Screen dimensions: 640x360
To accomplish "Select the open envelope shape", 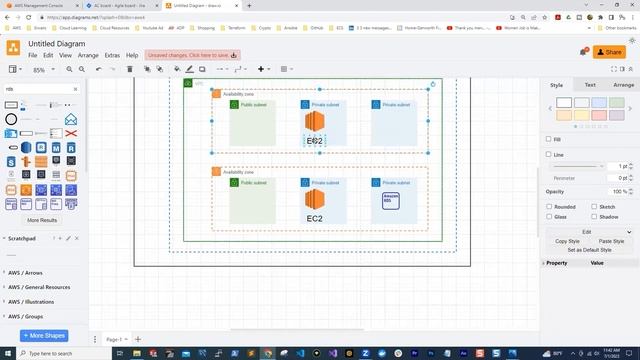I will 71,119.
